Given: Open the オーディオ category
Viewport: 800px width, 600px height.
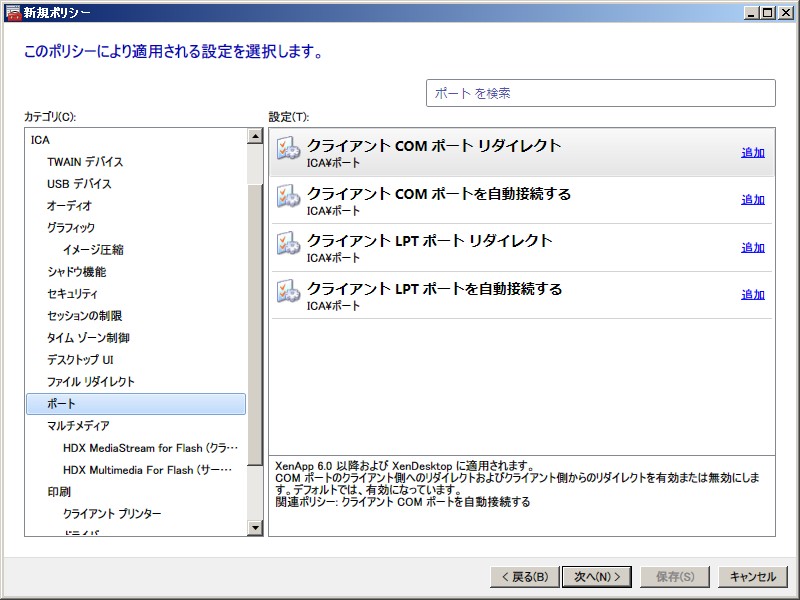Looking at the screenshot, I should coord(69,206).
